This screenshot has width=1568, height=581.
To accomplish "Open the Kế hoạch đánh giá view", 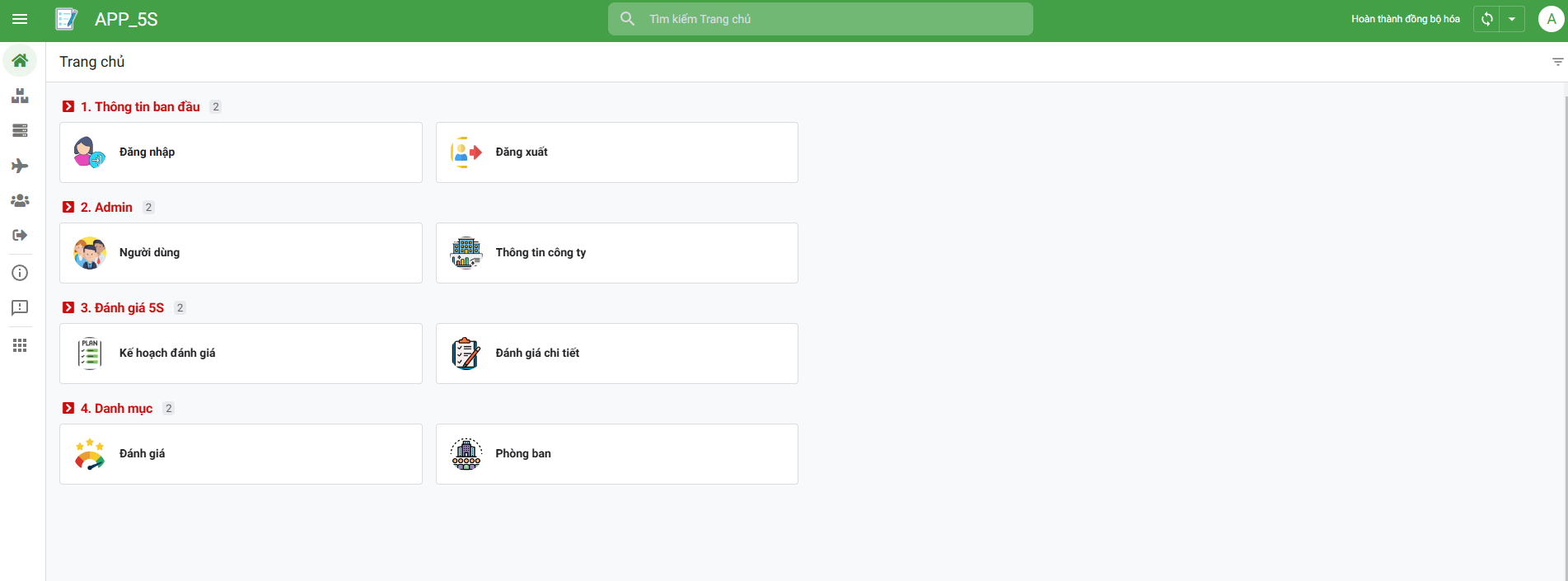I will coord(241,354).
